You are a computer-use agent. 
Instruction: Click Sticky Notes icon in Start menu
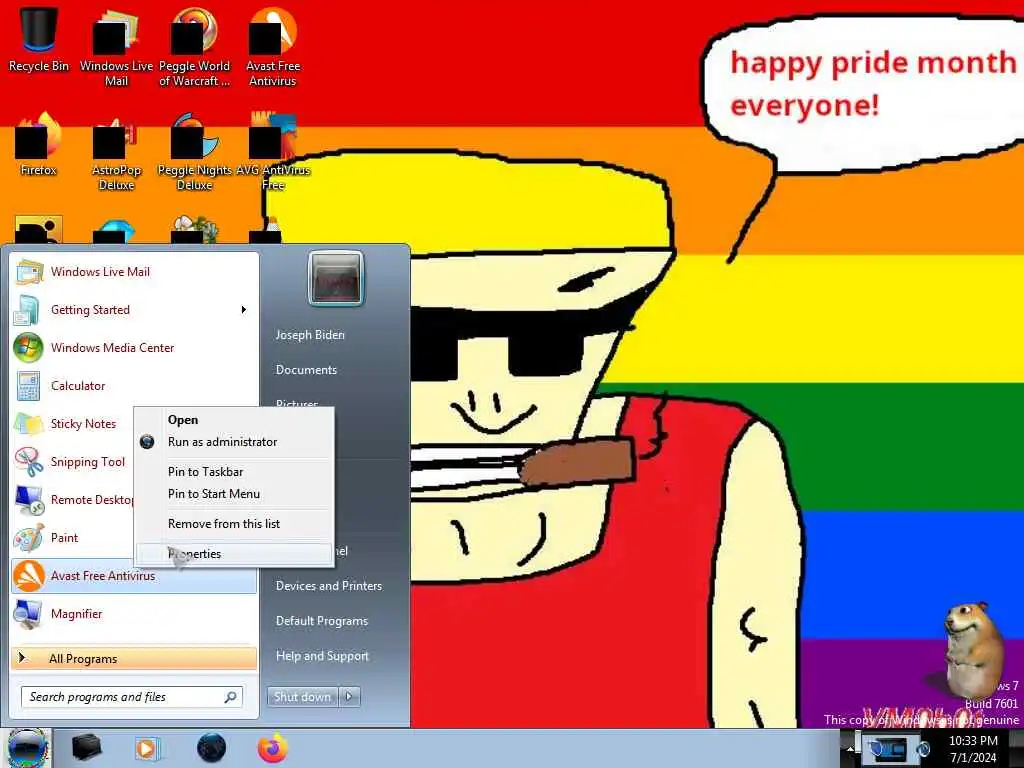(x=29, y=424)
